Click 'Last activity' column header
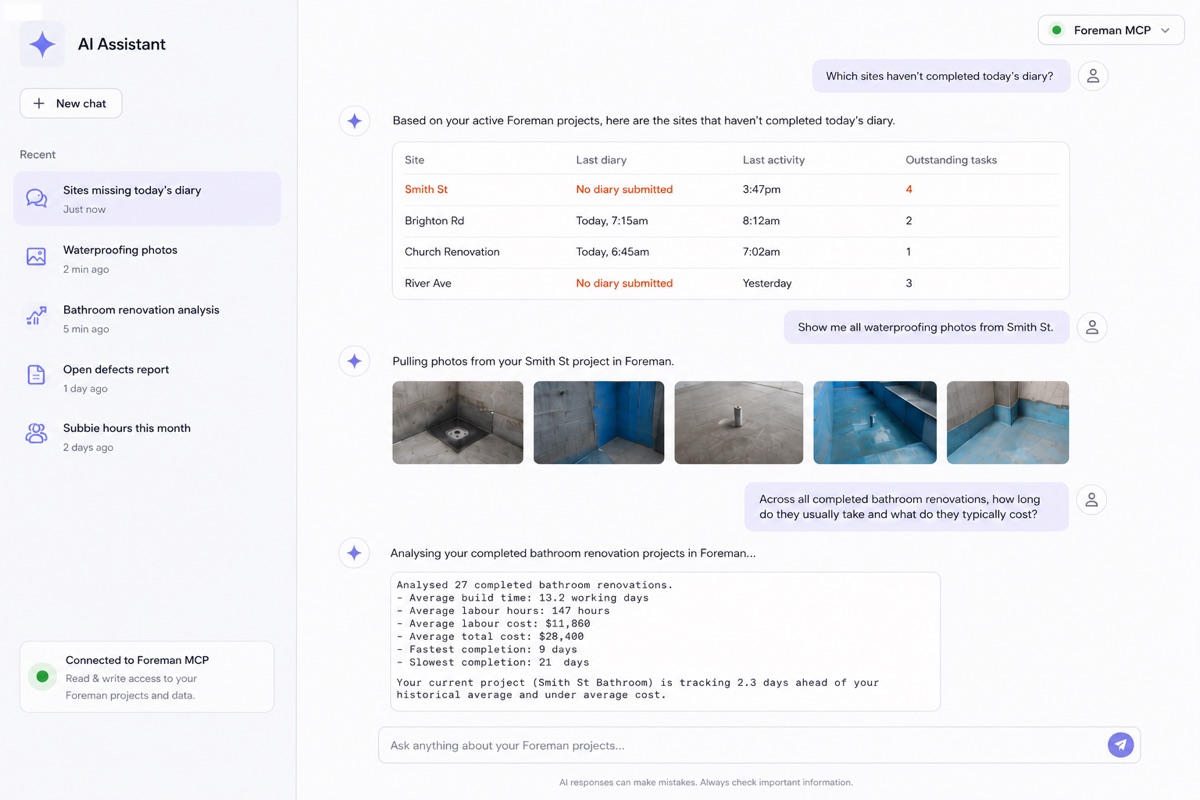 [773, 160]
